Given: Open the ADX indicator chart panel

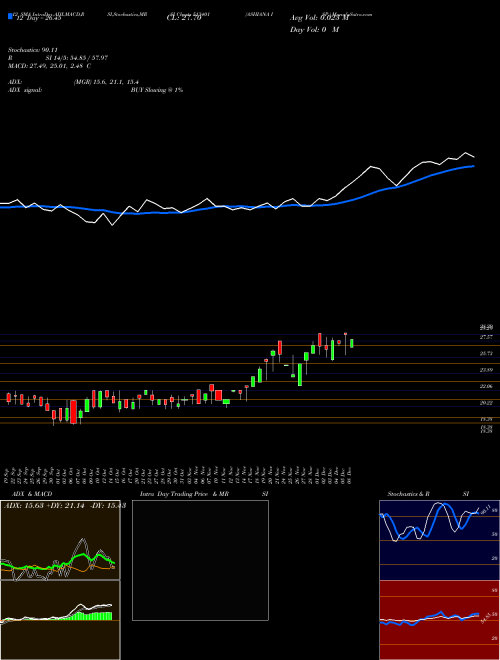Looking at the screenshot, I should [x=60, y=540].
